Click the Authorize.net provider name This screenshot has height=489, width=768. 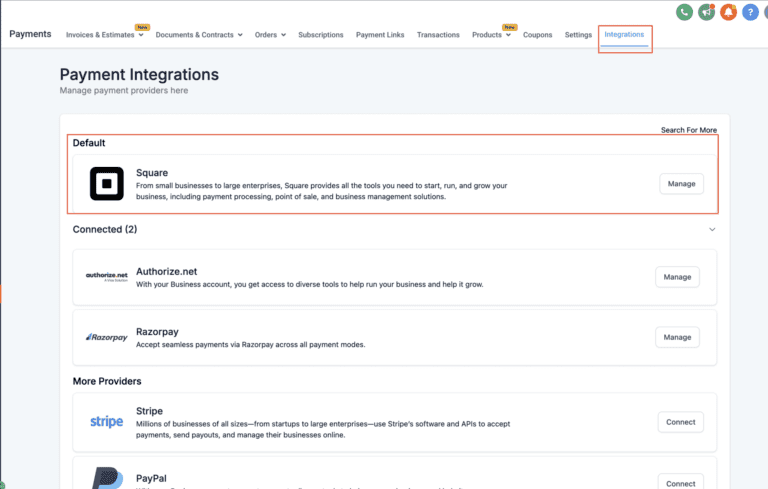pyautogui.click(x=167, y=271)
